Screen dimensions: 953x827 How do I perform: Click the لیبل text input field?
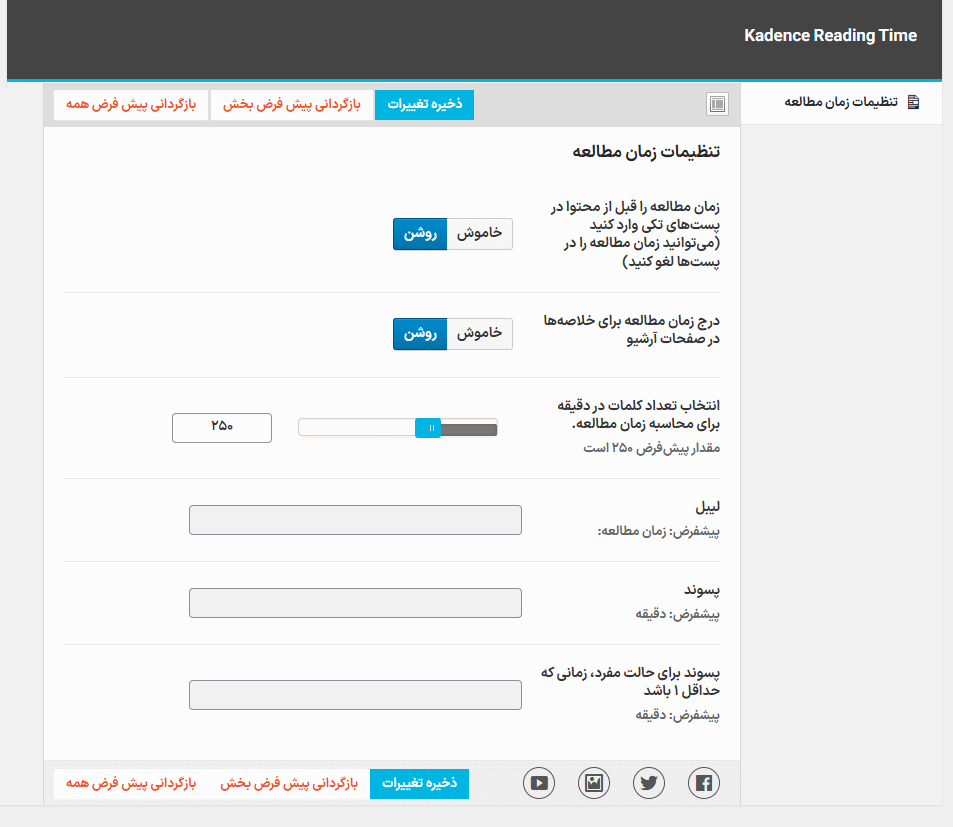coord(355,520)
